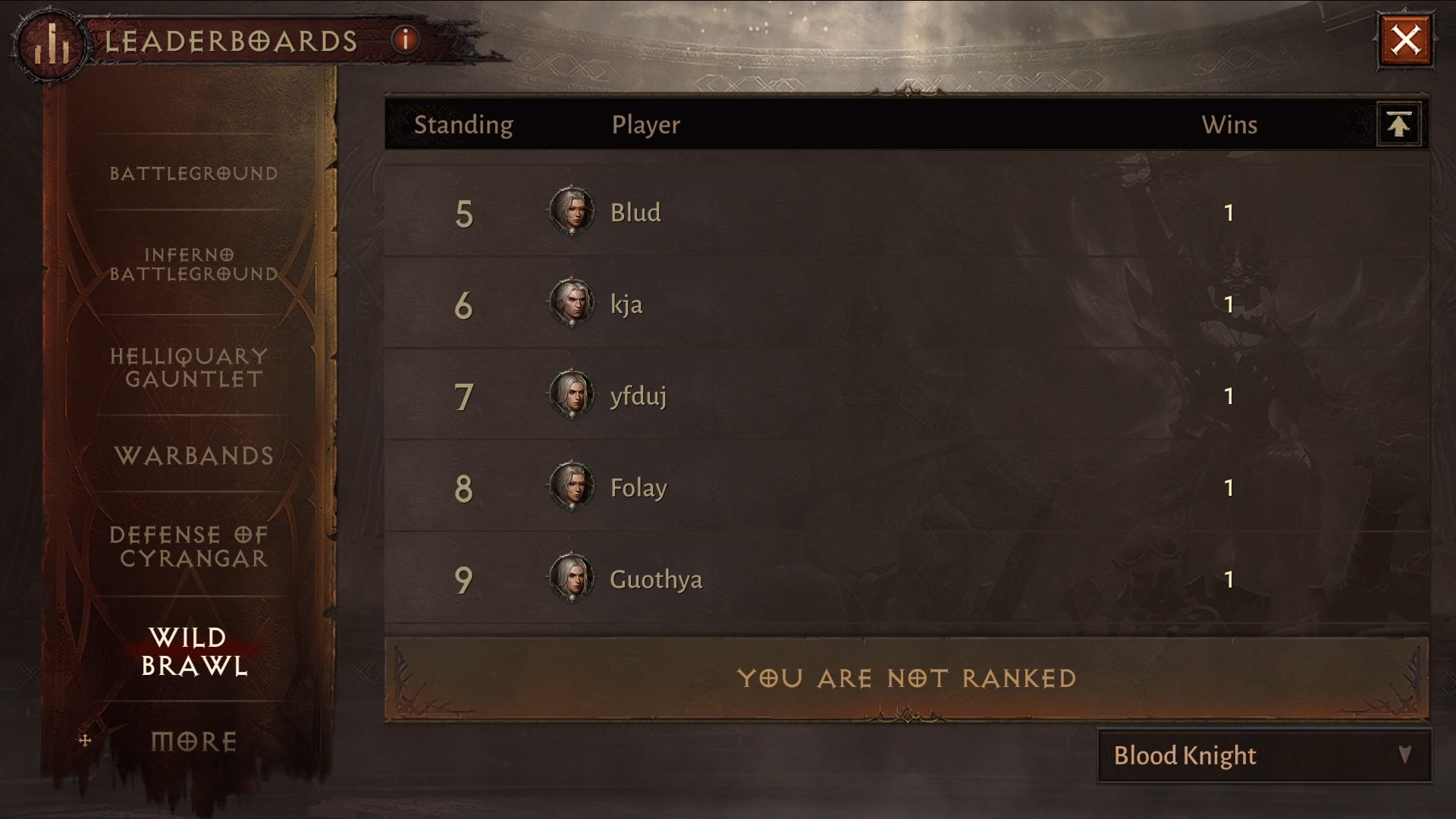Click player profile for Blud
1456x819 pixels.
(572, 211)
